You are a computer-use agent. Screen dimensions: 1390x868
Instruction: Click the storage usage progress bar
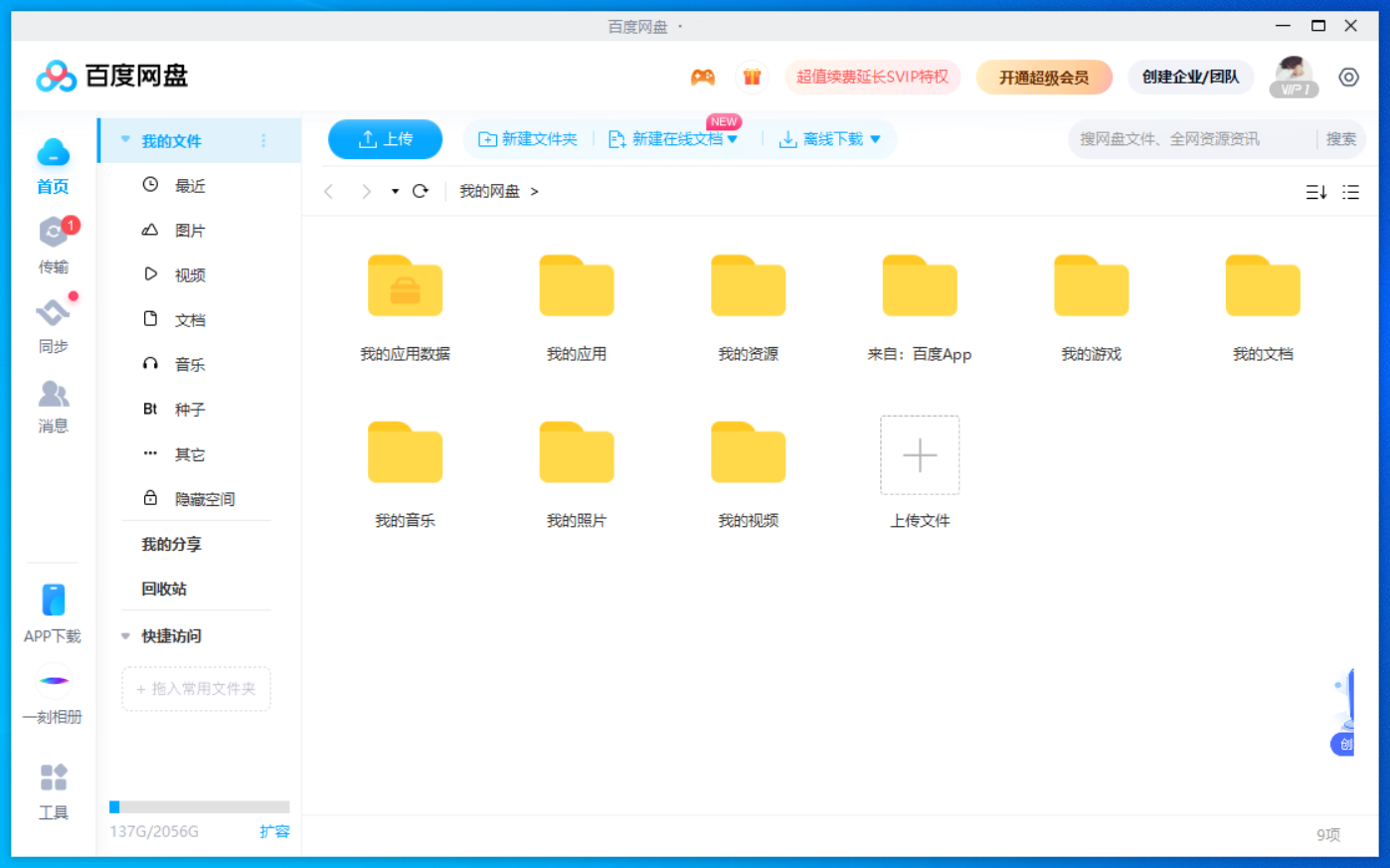coord(199,806)
